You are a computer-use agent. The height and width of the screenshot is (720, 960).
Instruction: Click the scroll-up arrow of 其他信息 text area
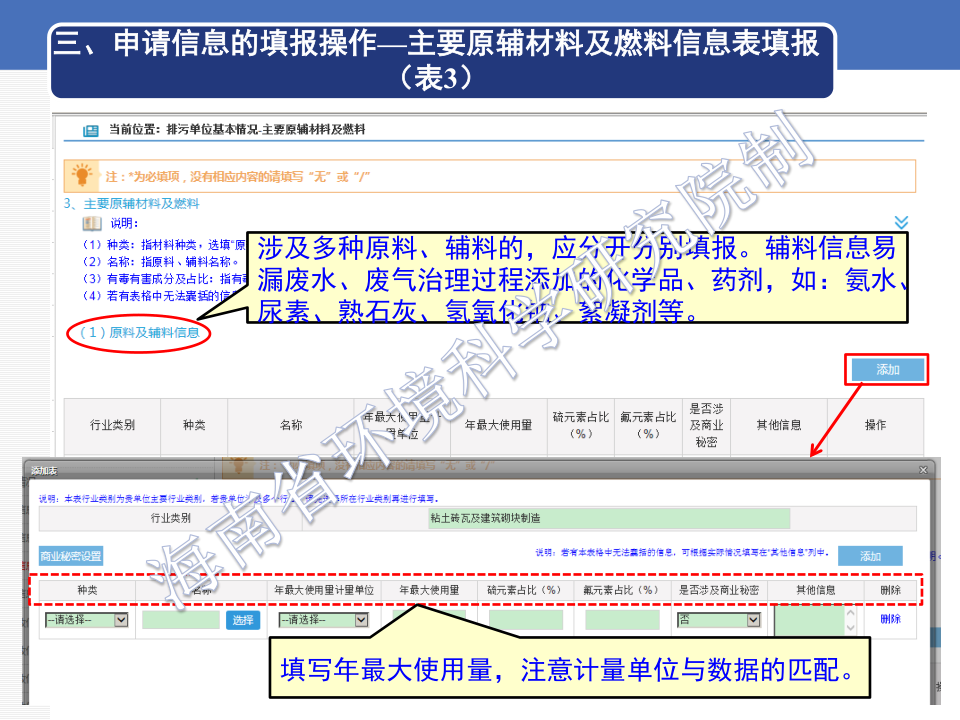[850, 611]
